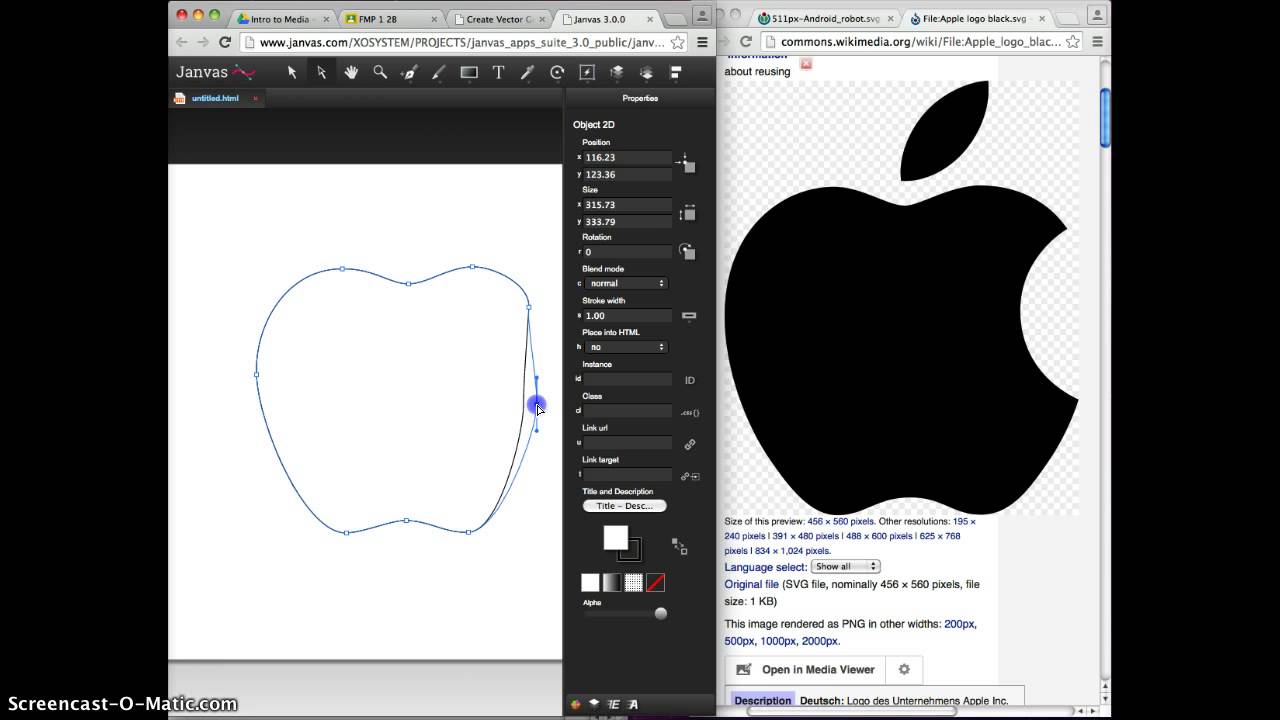The height and width of the screenshot is (720, 1280).
Task: Click the Title – Desc... button
Action: pos(624,506)
